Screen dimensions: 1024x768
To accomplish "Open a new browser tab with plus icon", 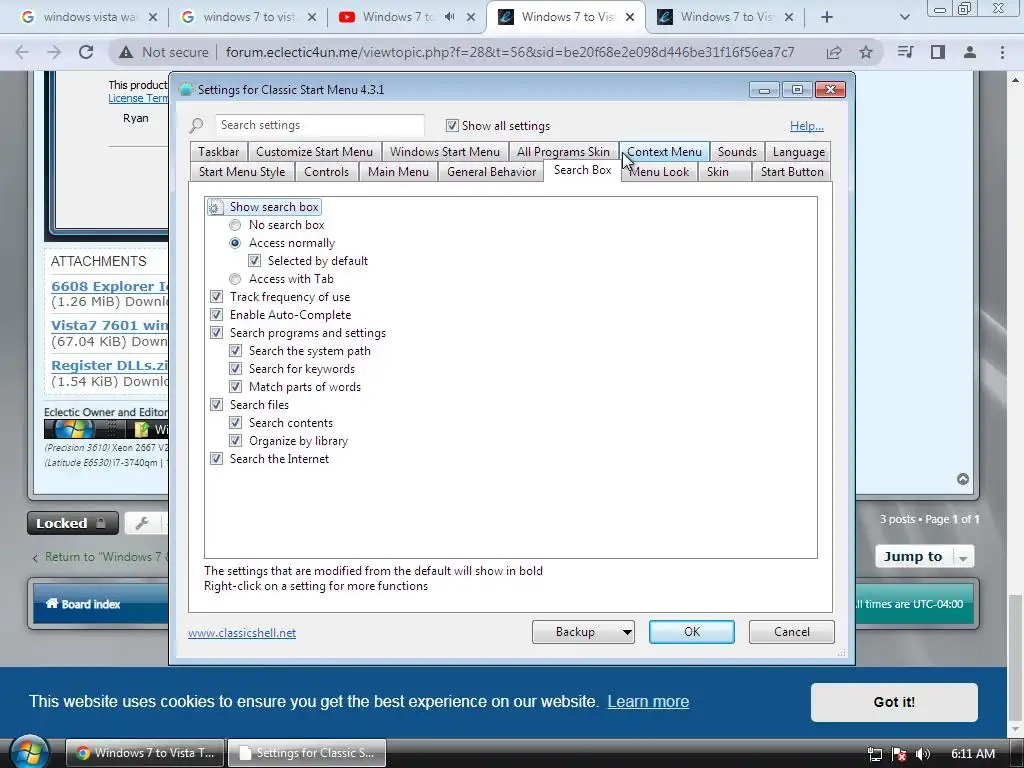I will (827, 17).
